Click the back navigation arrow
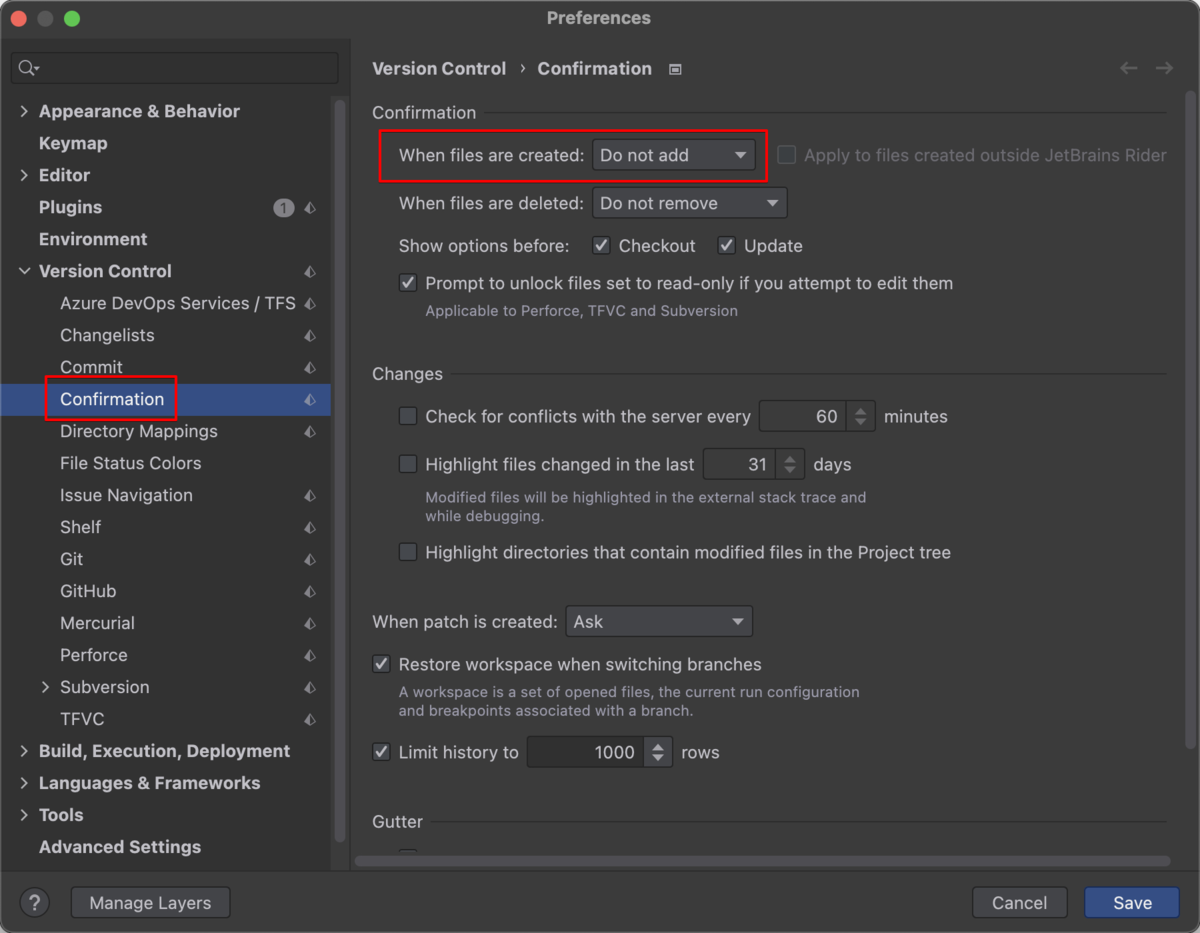 pos(1129,68)
